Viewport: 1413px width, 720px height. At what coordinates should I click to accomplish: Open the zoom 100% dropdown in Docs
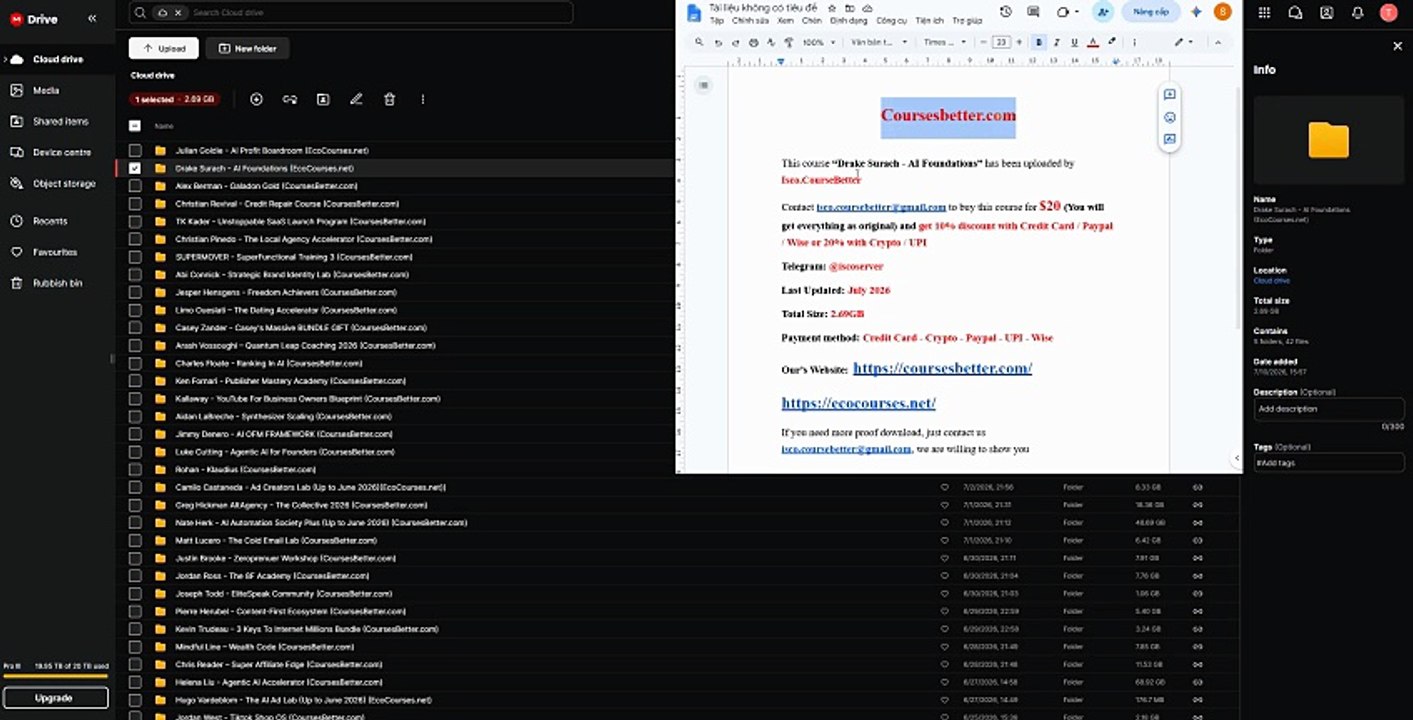819,42
